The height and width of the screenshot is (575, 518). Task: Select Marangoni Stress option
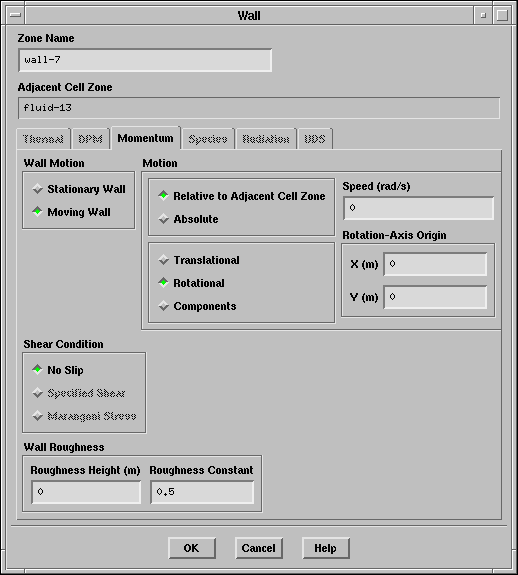85,416
